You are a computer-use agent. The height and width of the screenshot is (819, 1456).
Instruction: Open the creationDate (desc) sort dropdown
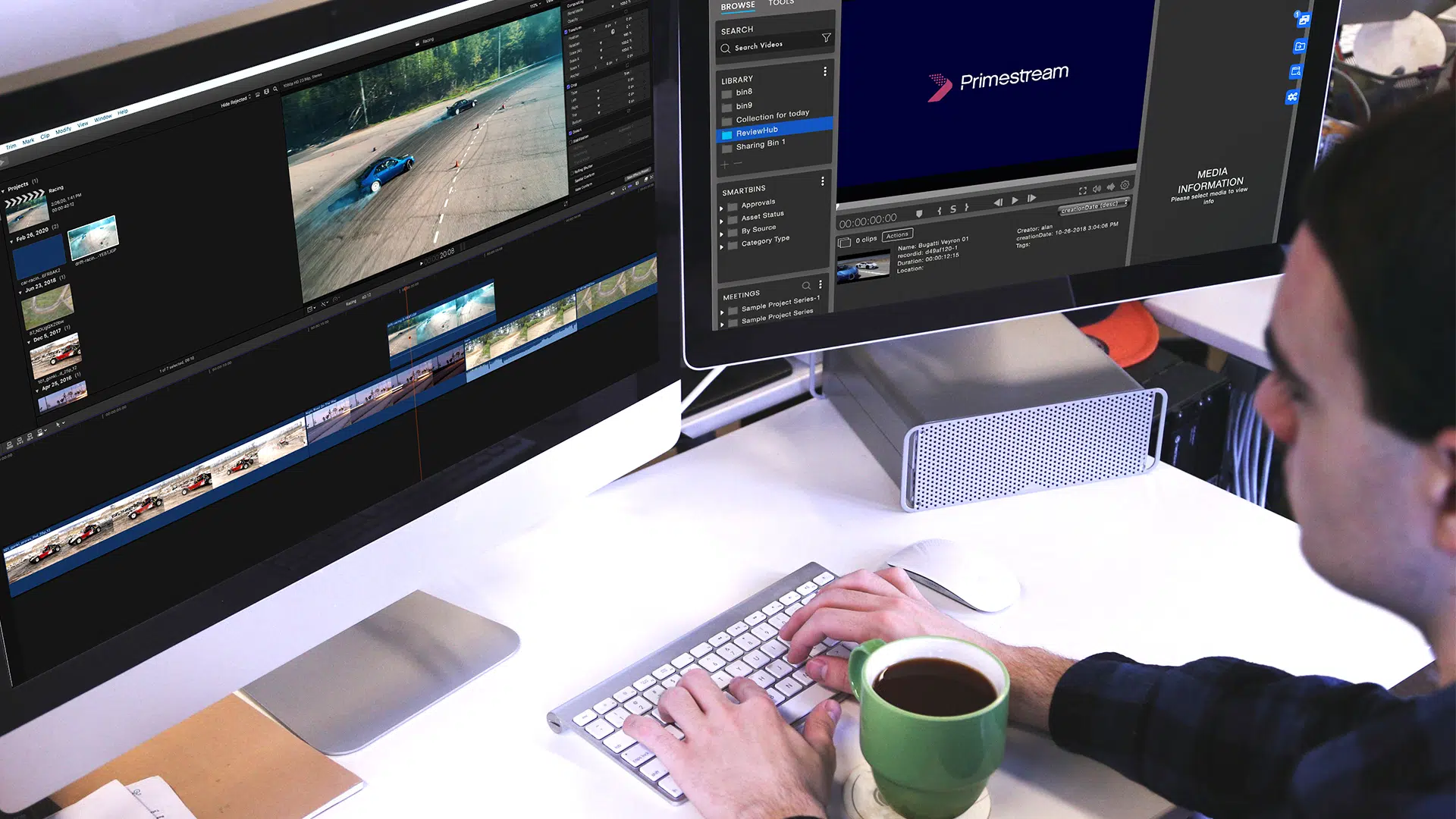pos(1093,206)
